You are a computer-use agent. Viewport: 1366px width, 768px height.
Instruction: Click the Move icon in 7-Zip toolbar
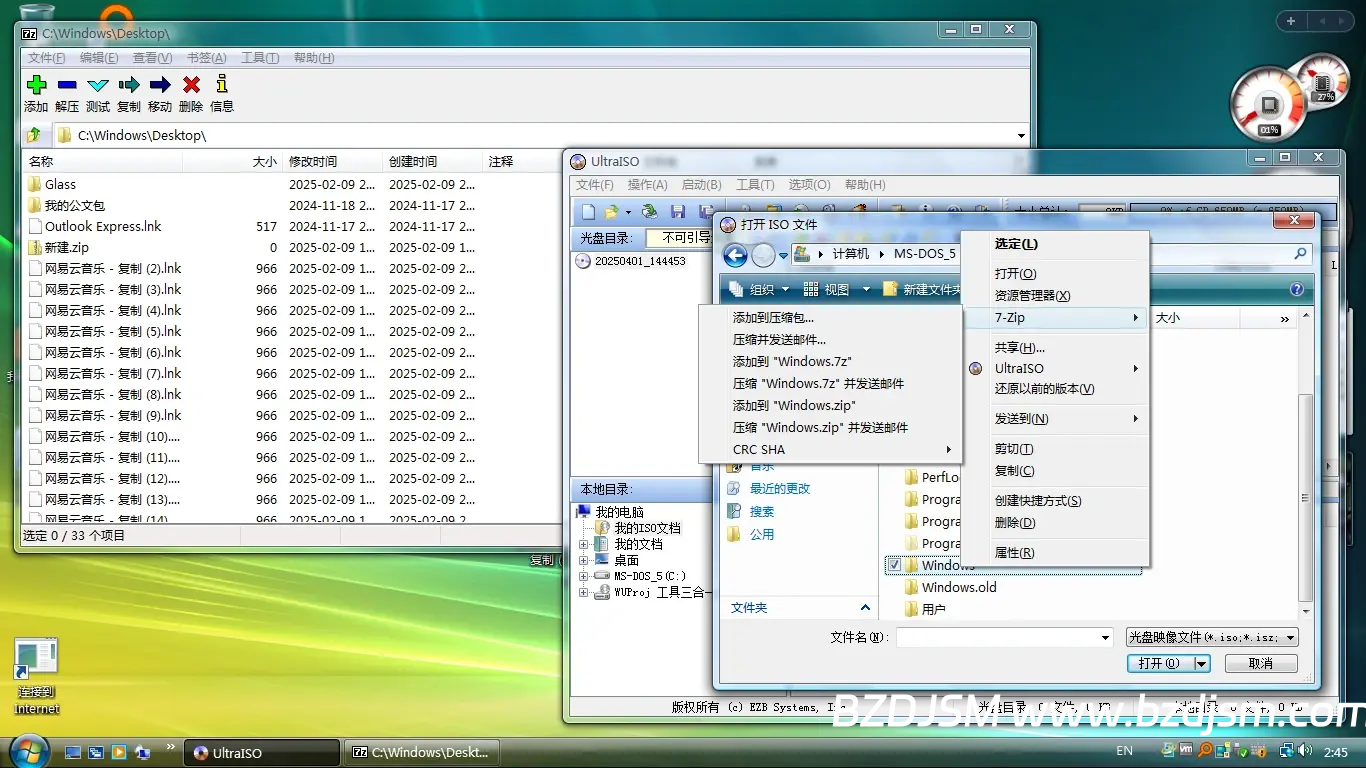coord(160,85)
